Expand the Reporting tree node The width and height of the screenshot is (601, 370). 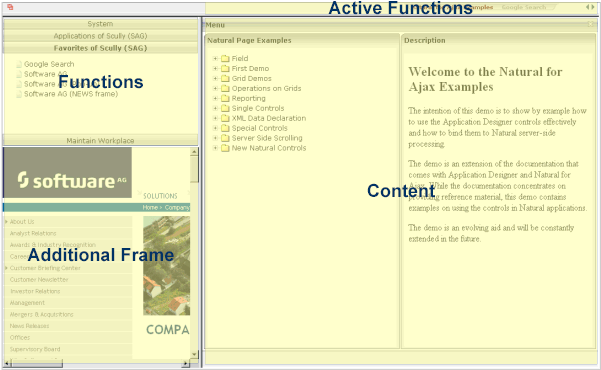[215, 98]
